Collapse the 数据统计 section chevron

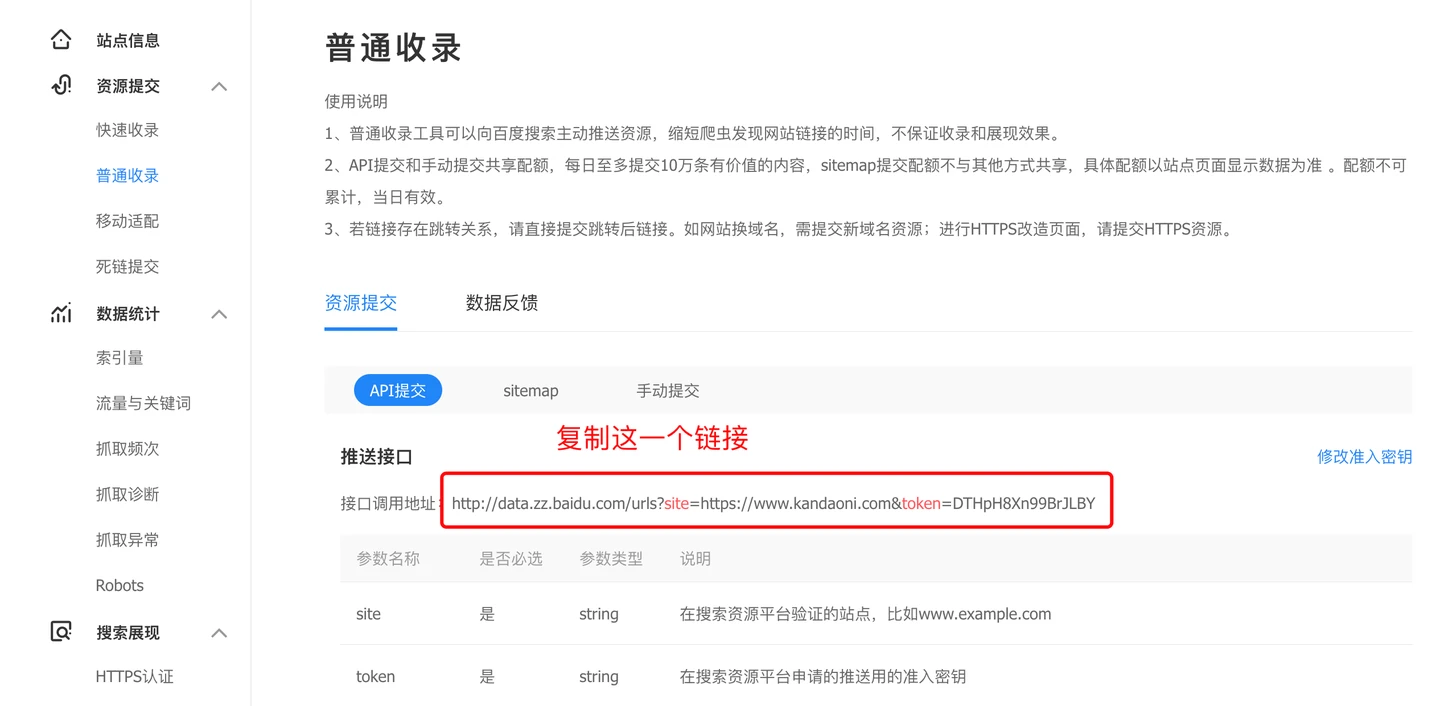click(x=219, y=315)
